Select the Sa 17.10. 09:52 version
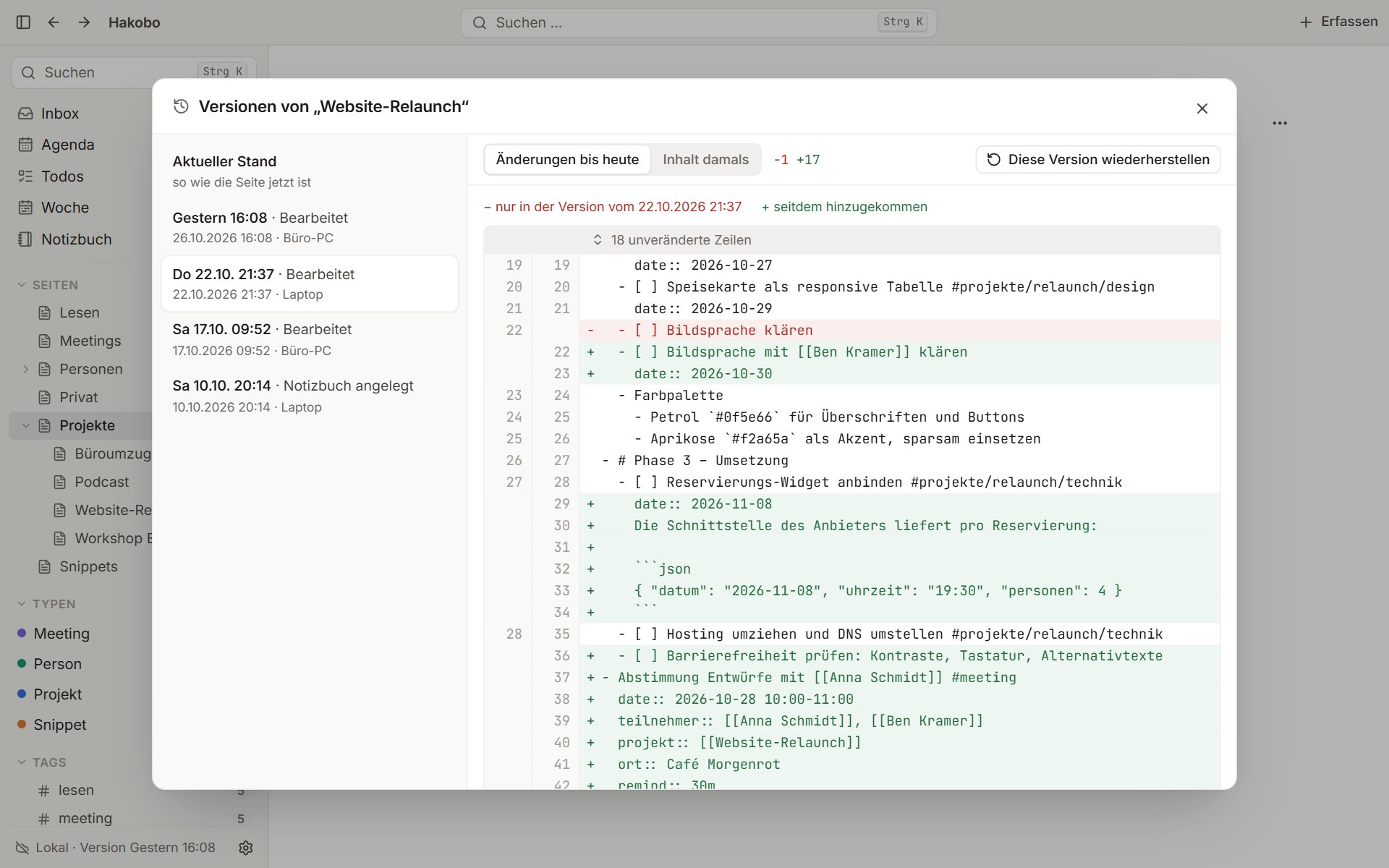 pyautogui.click(x=310, y=339)
